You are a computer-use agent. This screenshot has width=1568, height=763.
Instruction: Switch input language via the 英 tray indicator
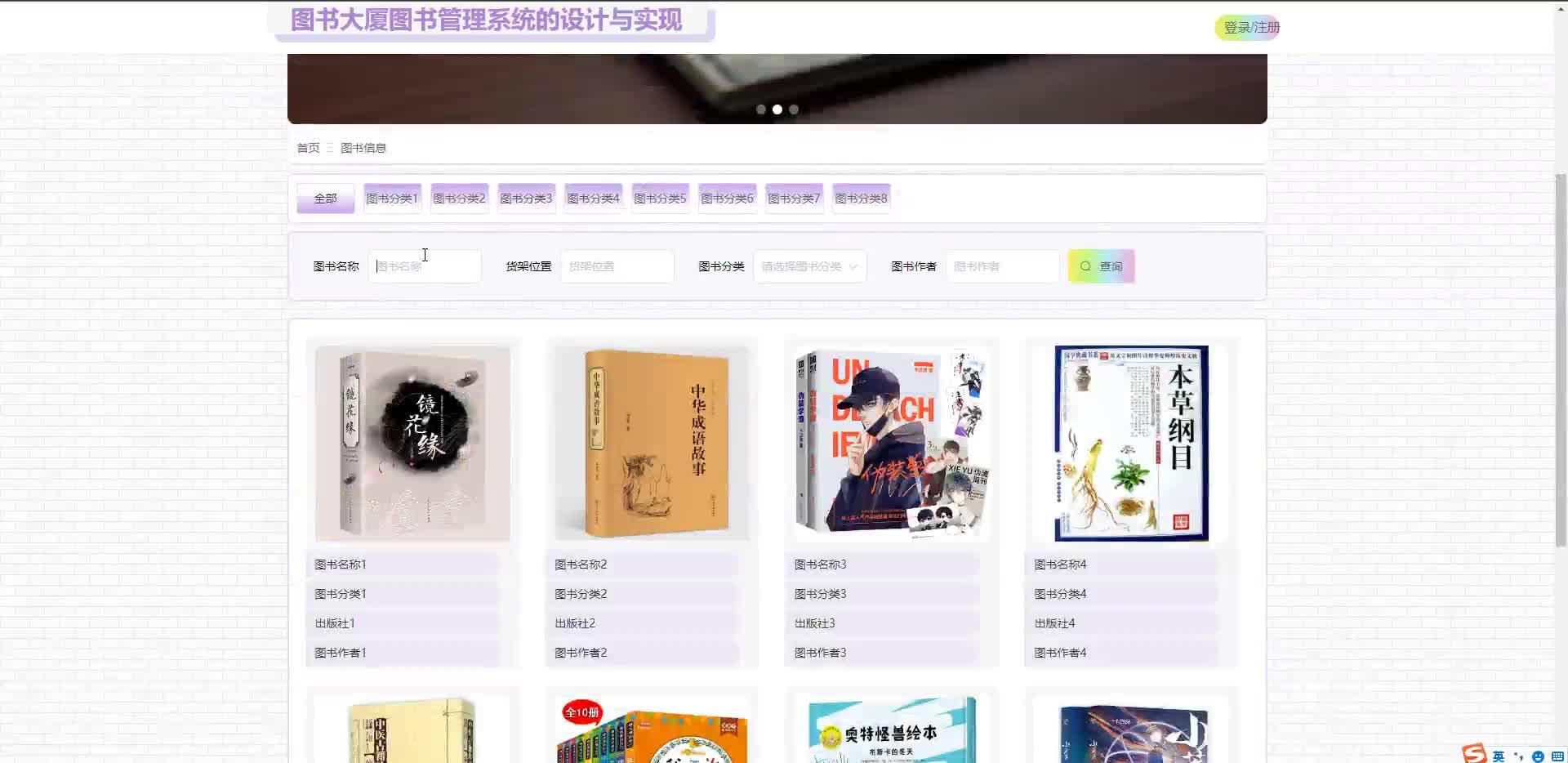(x=1498, y=756)
